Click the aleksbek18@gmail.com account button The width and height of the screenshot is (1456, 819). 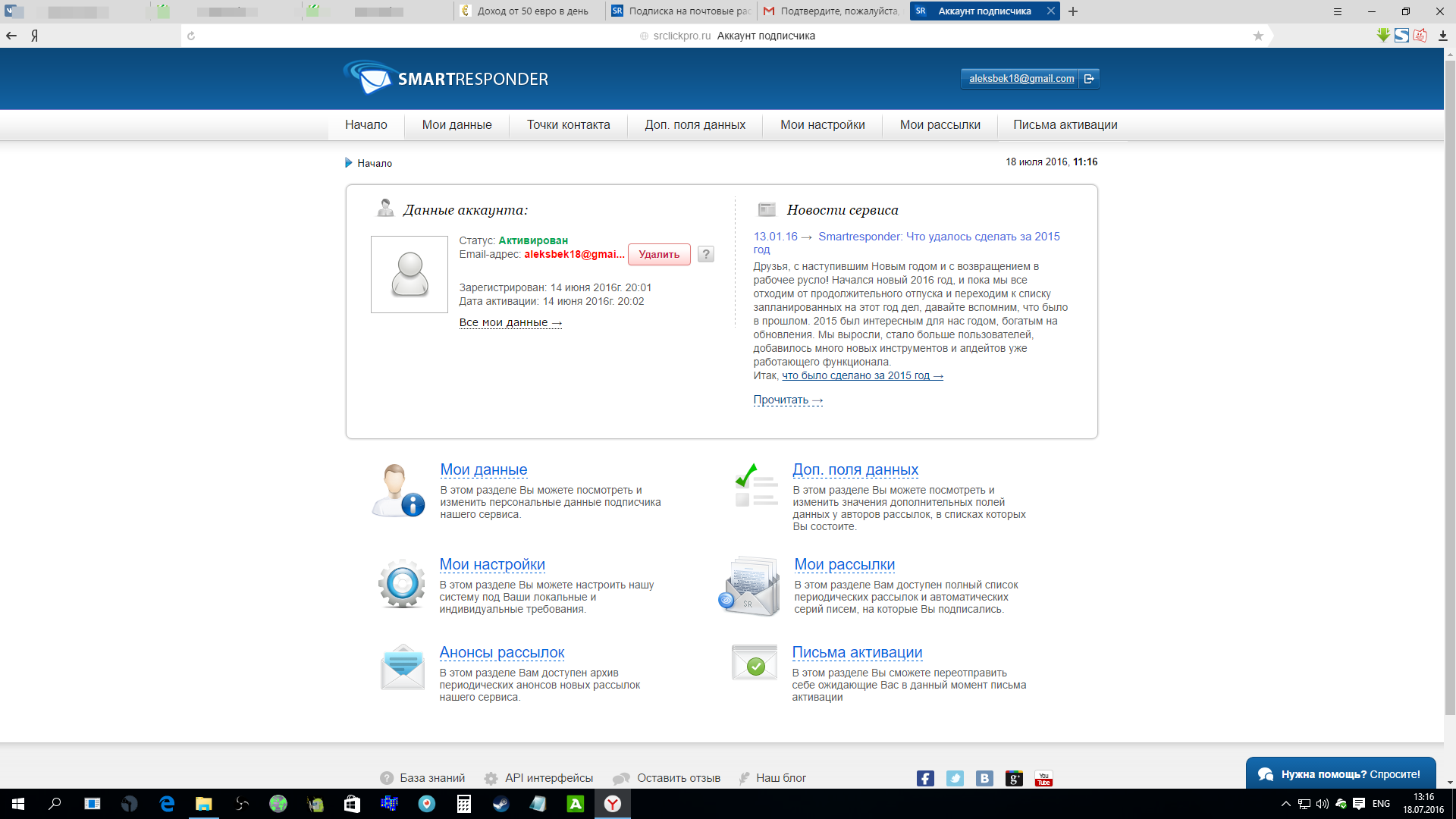click(x=1021, y=79)
